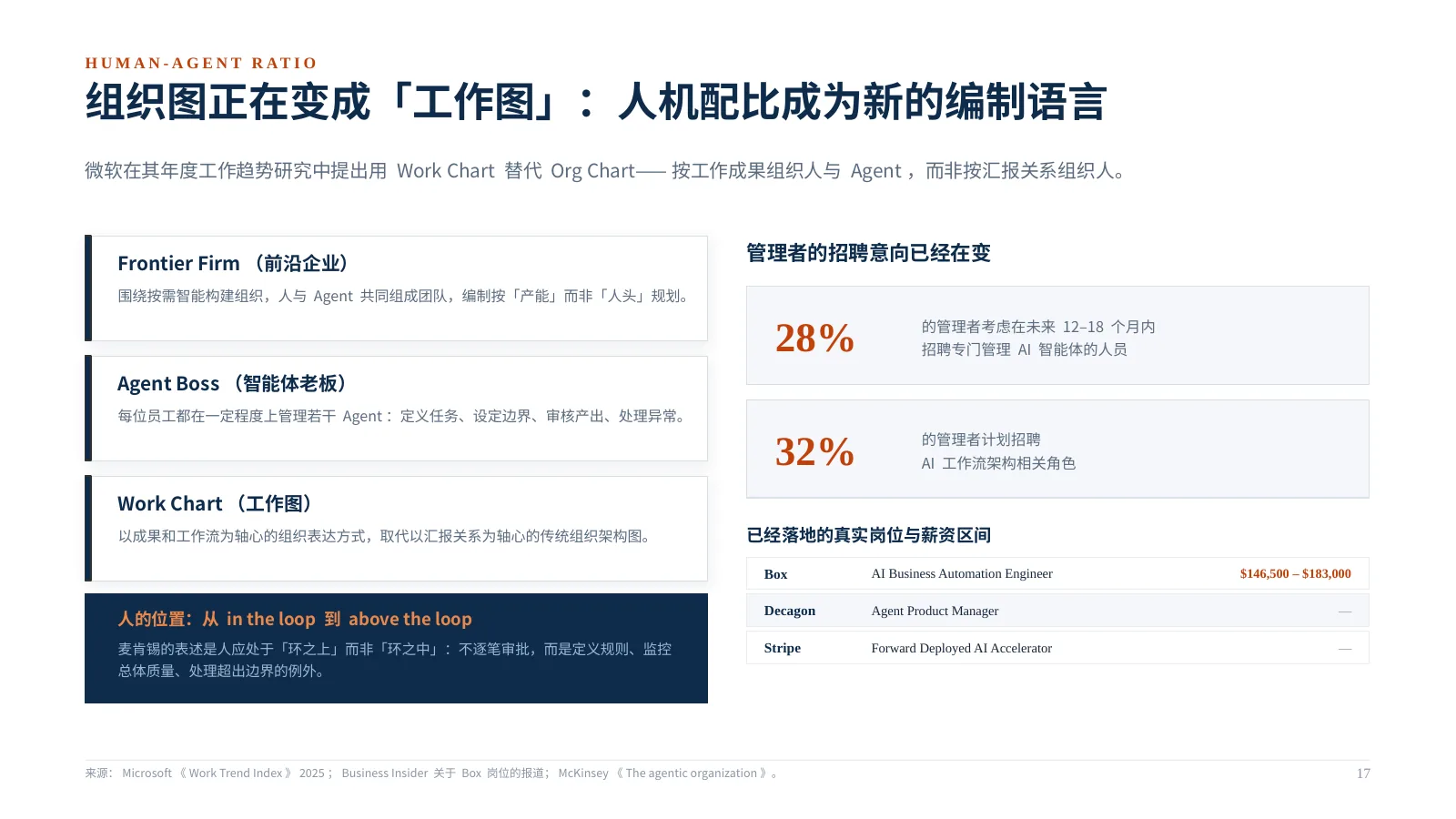Click the heading 人的位置：从 in the loop 到 above the loop

295,619
